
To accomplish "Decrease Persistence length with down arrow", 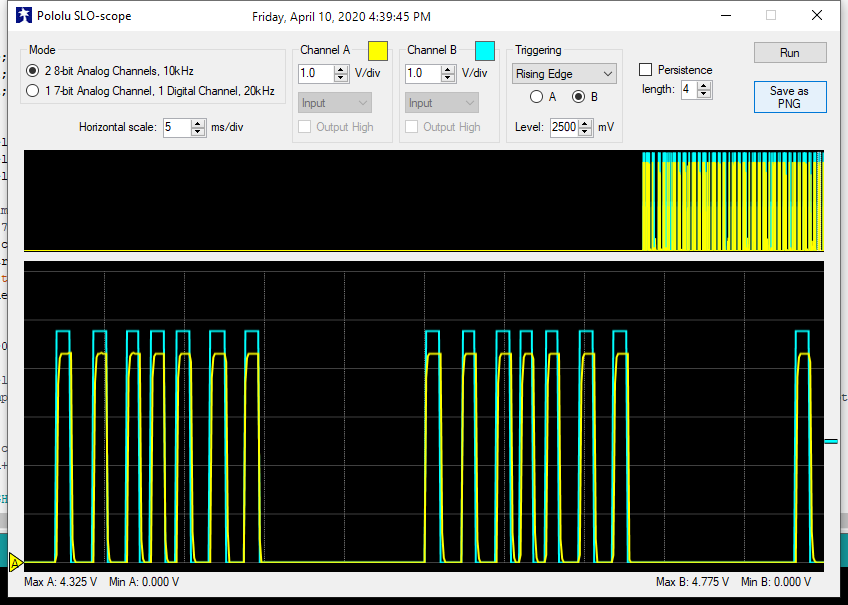I will pos(704,94).
